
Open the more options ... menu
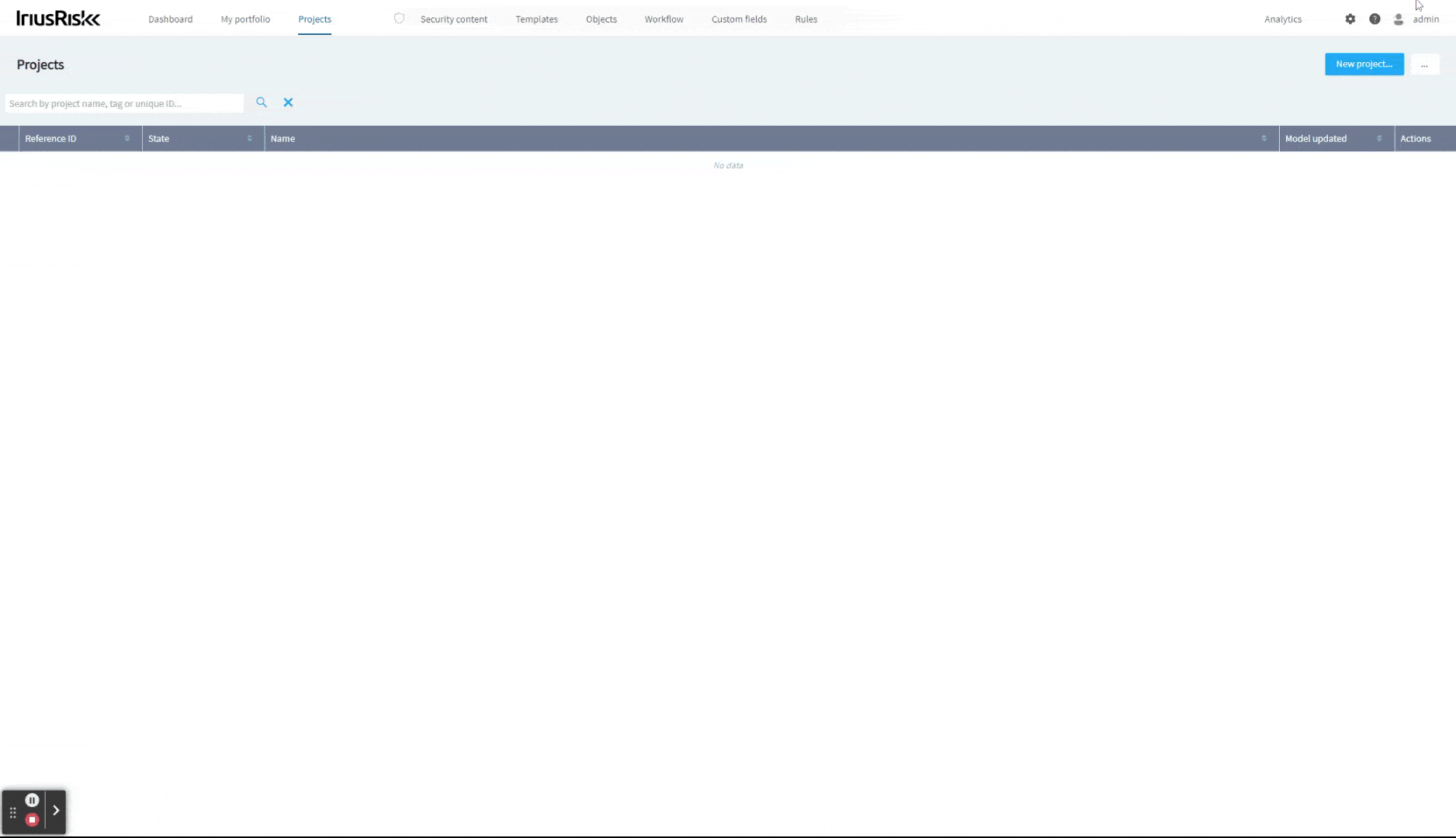point(1425,64)
